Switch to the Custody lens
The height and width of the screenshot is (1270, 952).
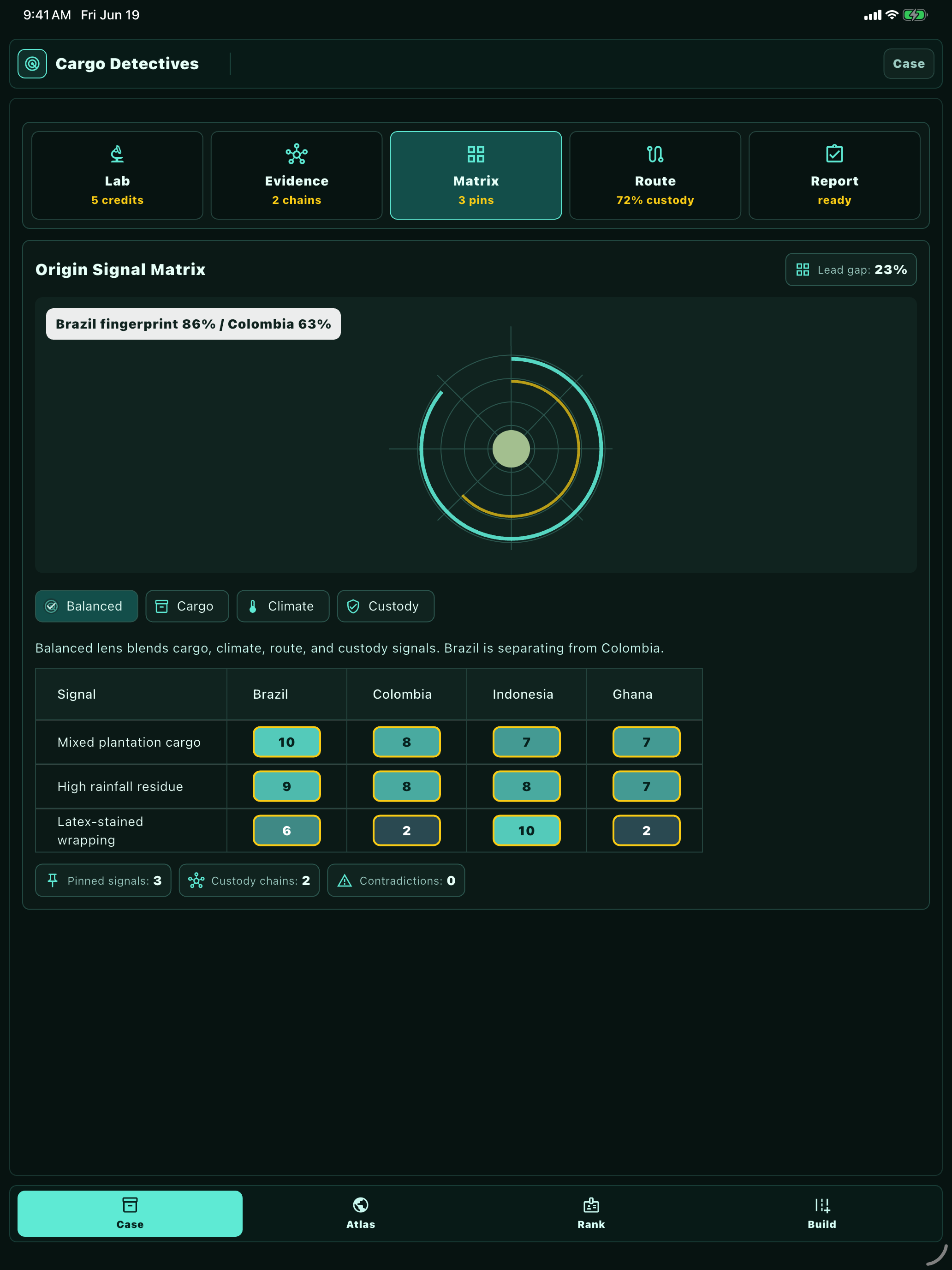click(386, 606)
